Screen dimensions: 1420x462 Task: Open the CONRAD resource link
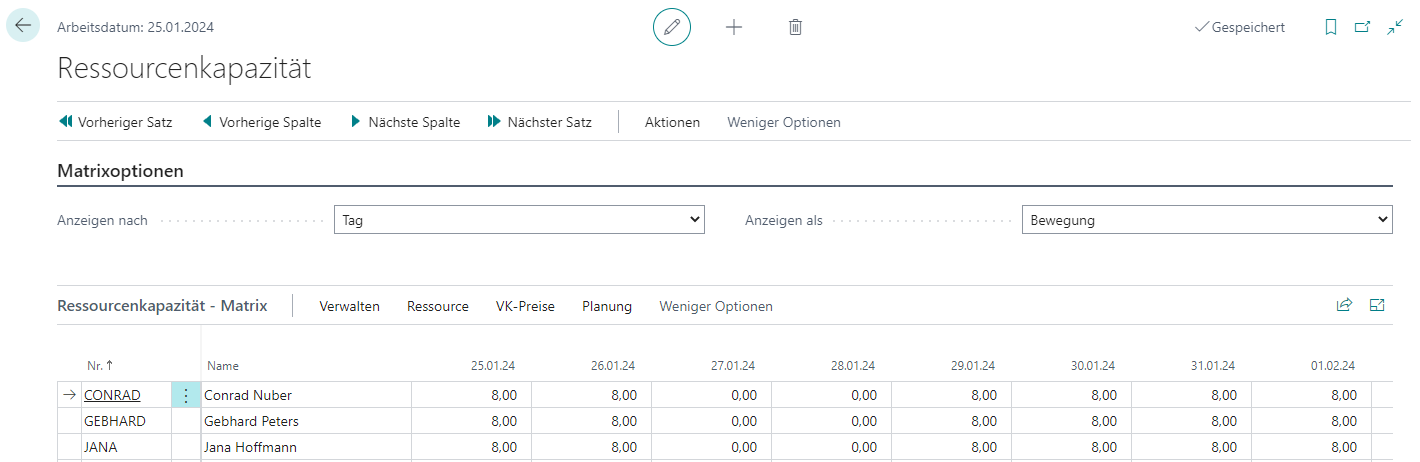pyautogui.click(x=112, y=395)
